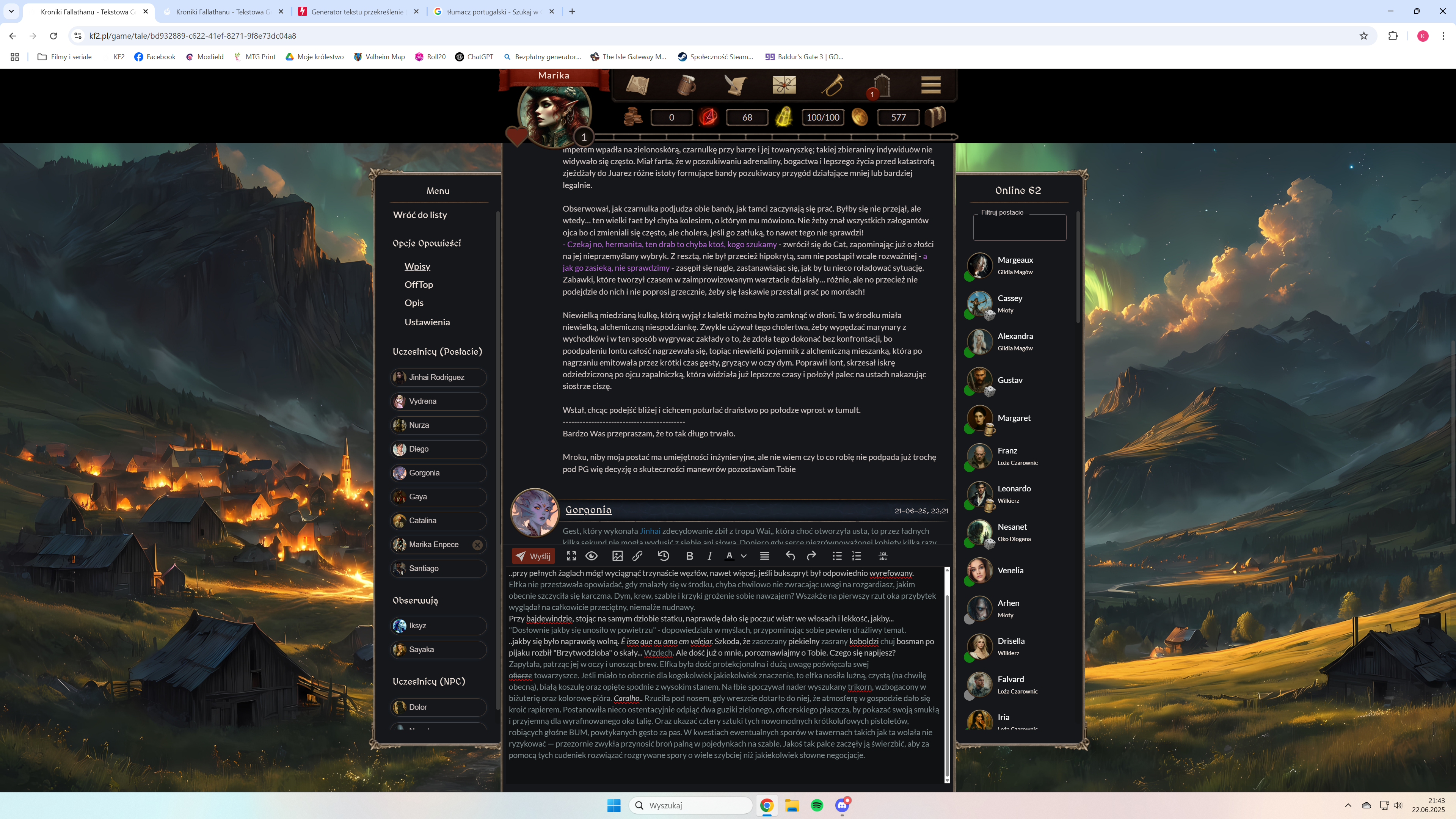Screen dimensions: 1456x819
Task: Switch to second Kroniki Fallathanu tab
Action: [x=223, y=11]
